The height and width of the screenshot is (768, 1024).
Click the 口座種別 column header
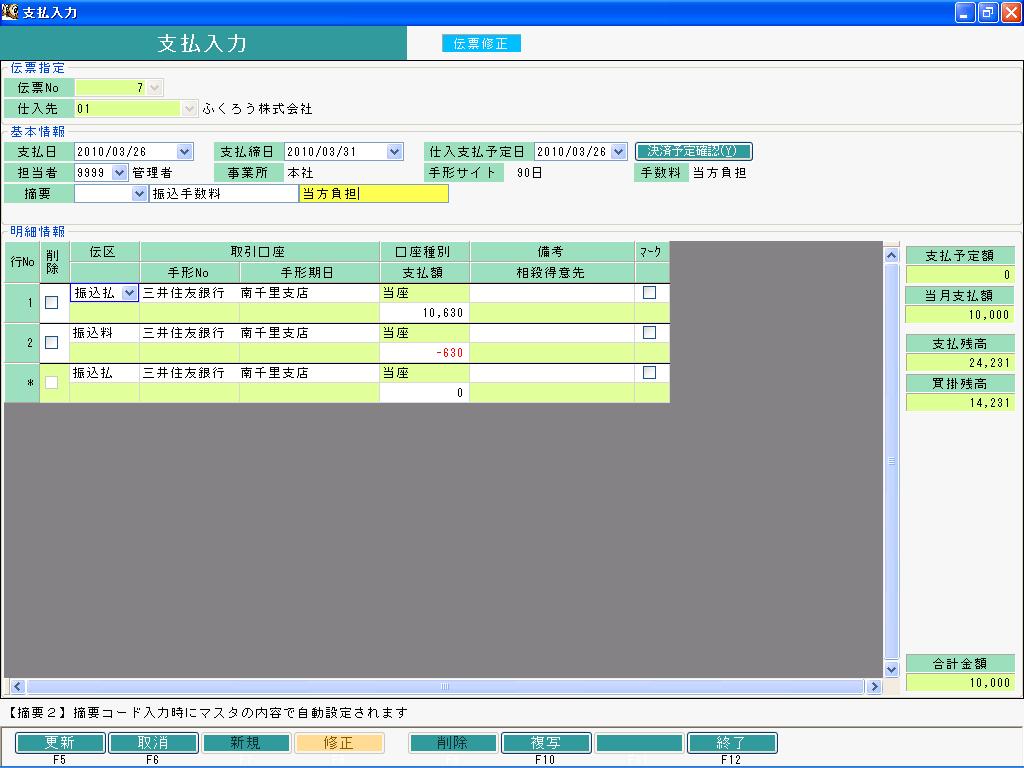pyautogui.click(x=424, y=251)
